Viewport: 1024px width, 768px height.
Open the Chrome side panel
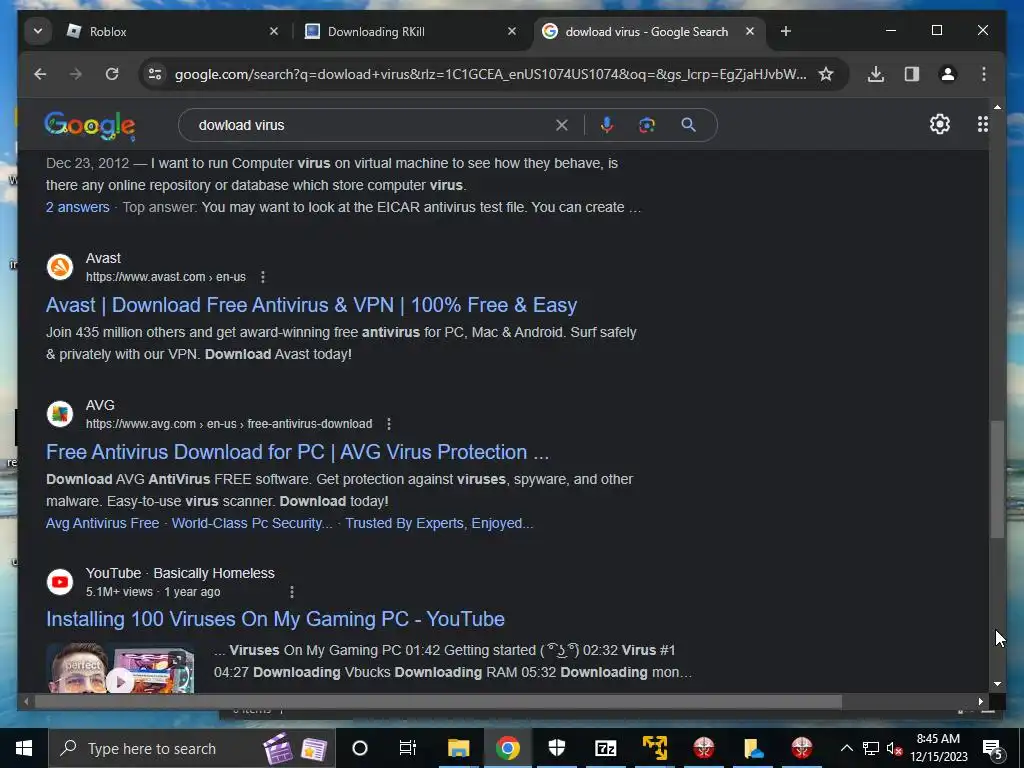(x=912, y=74)
